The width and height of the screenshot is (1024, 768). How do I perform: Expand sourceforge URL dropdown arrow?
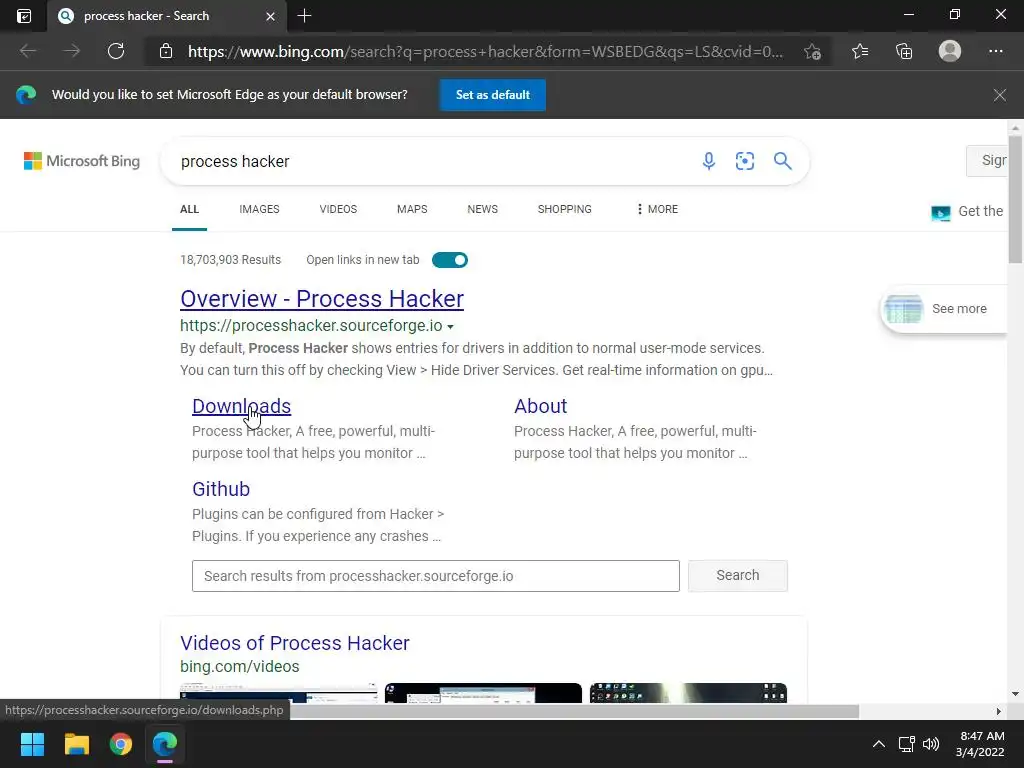pyautogui.click(x=450, y=327)
